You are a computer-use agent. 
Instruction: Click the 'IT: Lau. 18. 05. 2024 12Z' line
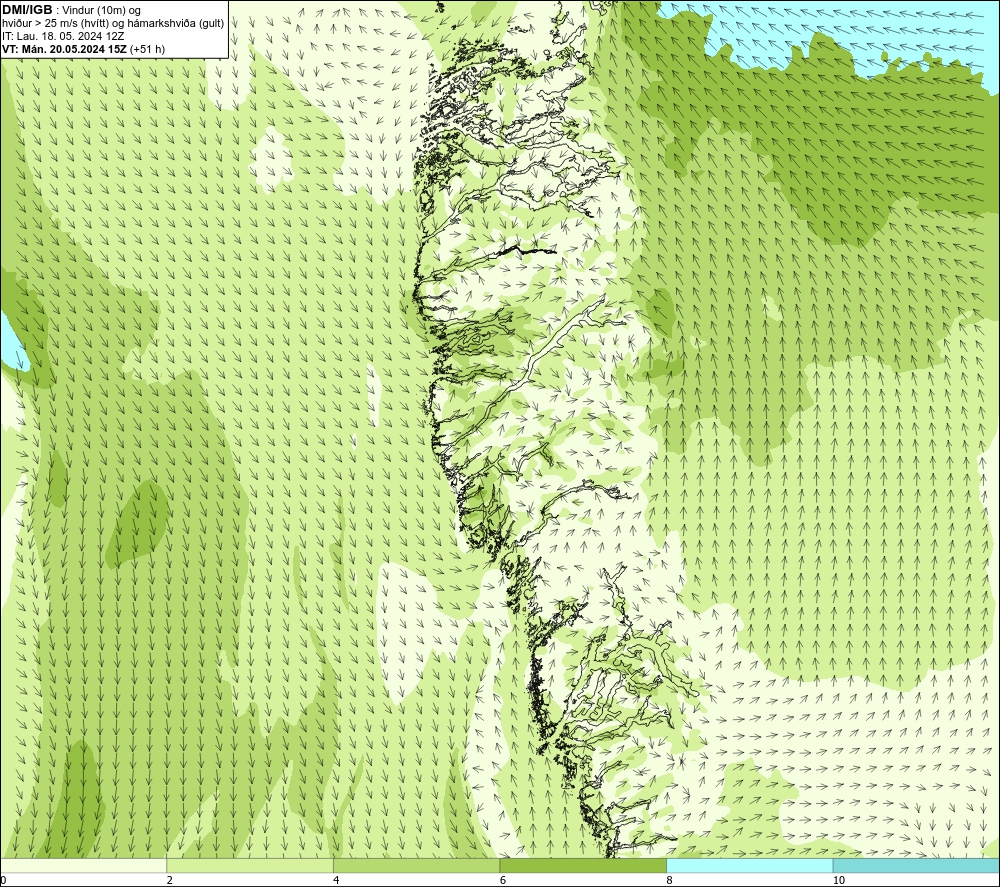pyautogui.click(x=63, y=36)
